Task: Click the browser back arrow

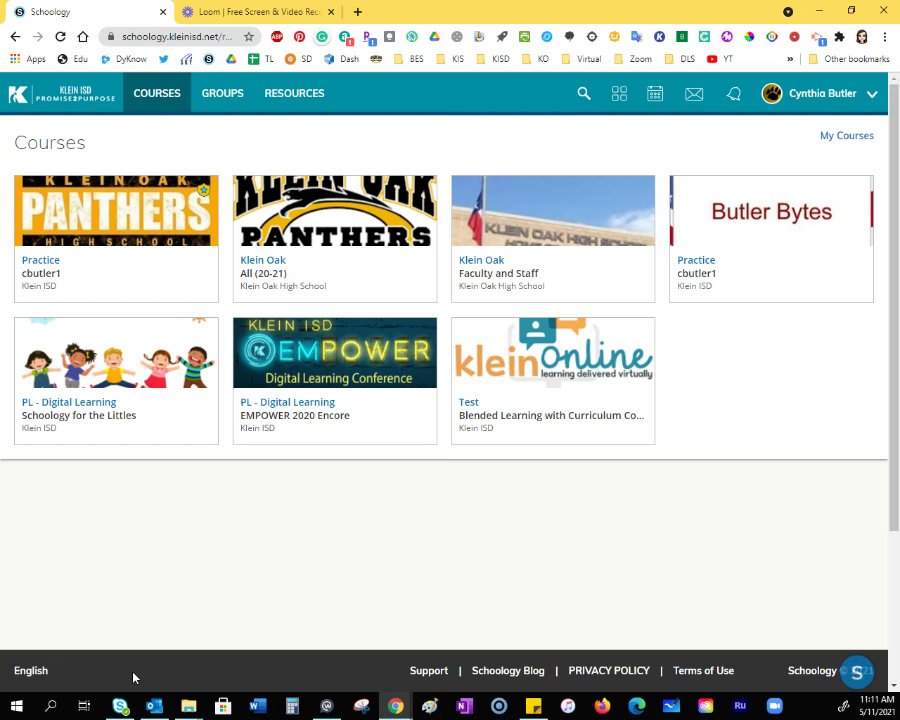Action: pos(15,37)
